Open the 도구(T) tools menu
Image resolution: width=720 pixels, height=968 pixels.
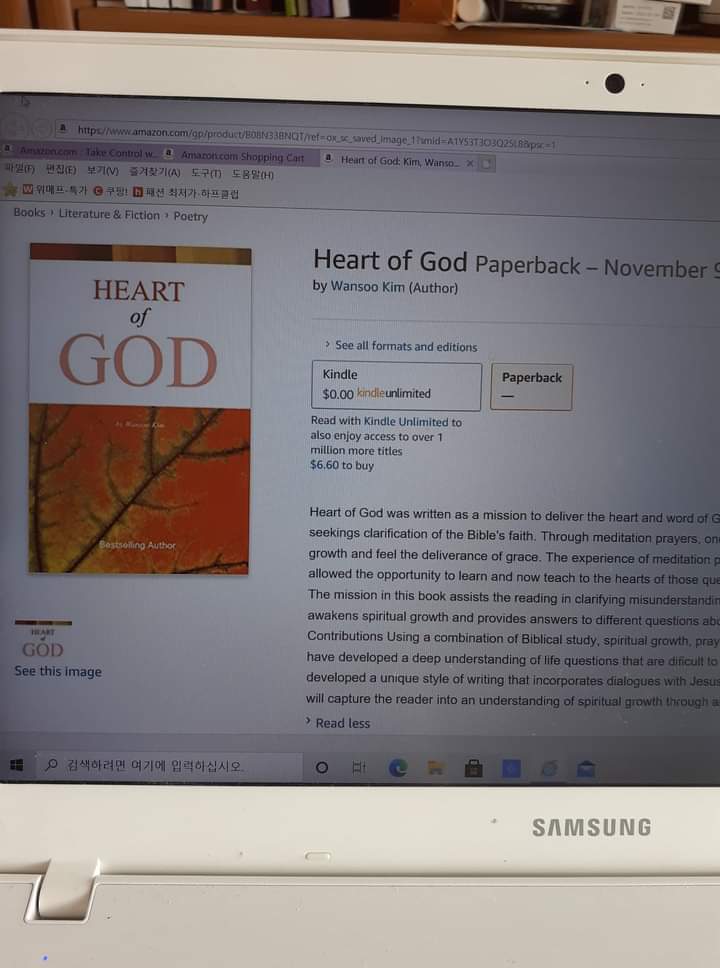coord(206,173)
